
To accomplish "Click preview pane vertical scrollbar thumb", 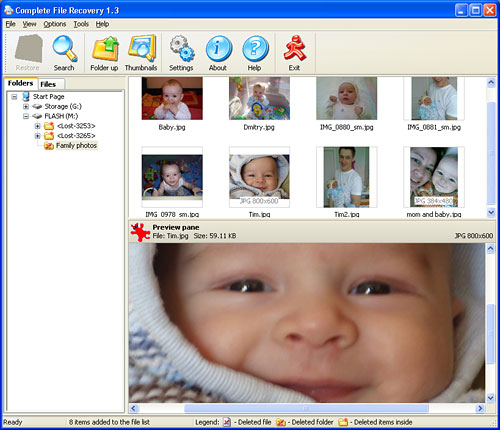I will 490,333.
